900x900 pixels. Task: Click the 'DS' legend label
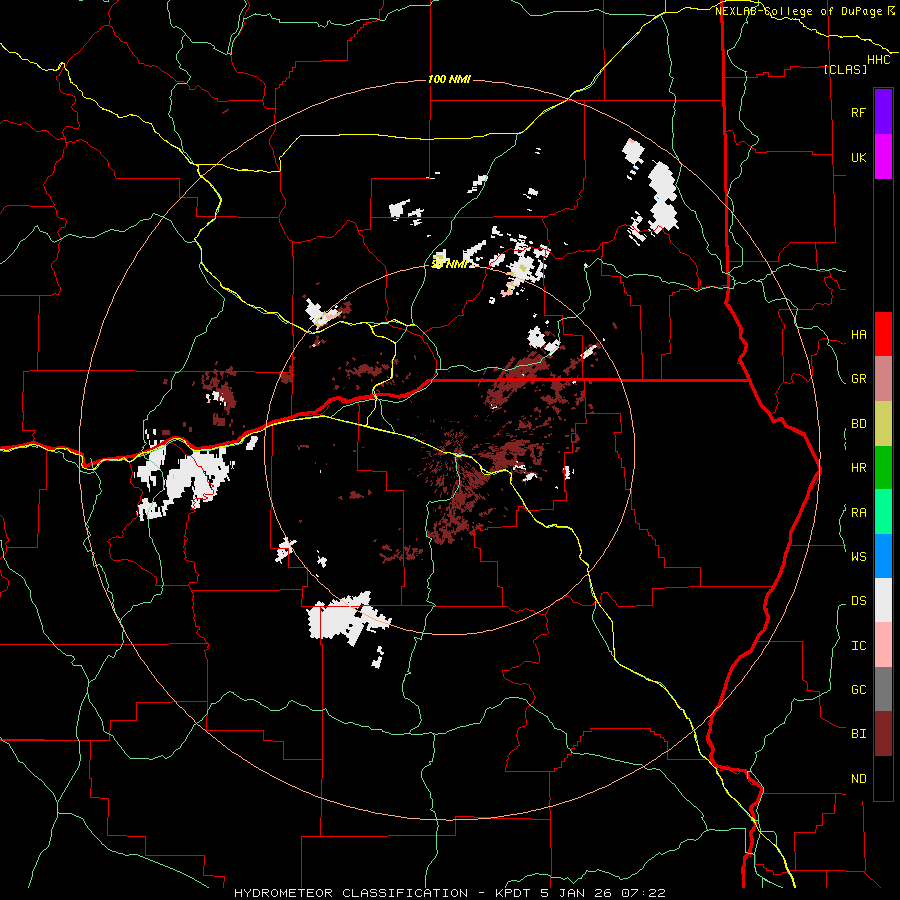coord(858,600)
